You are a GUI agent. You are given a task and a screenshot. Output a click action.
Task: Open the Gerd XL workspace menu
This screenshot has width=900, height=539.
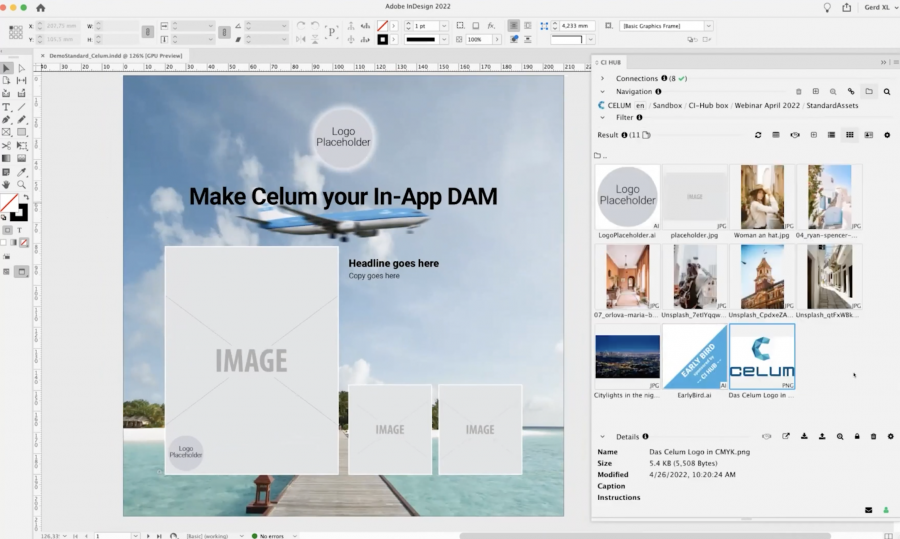coord(880,7)
